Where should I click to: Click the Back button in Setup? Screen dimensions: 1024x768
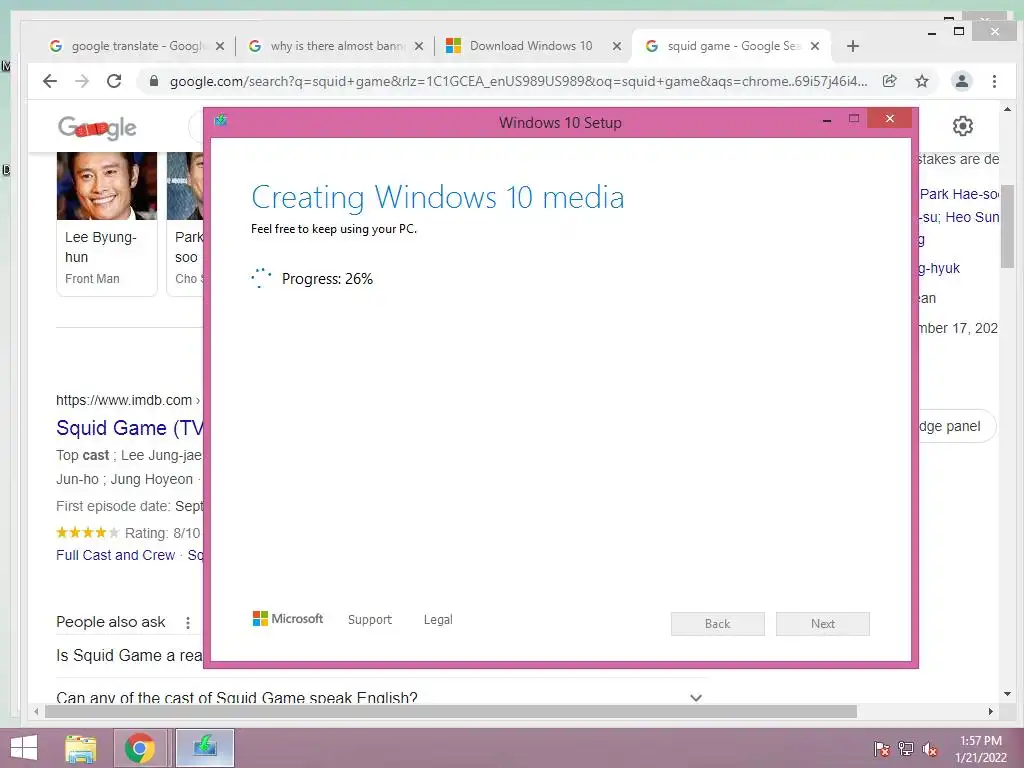click(717, 624)
